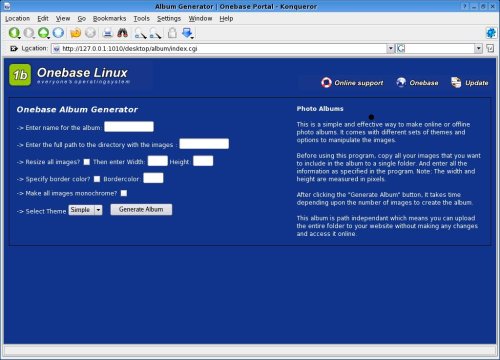Screen dimensions: 500x360
Task: Follow the Online support link text
Action: click(x=359, y=83)
